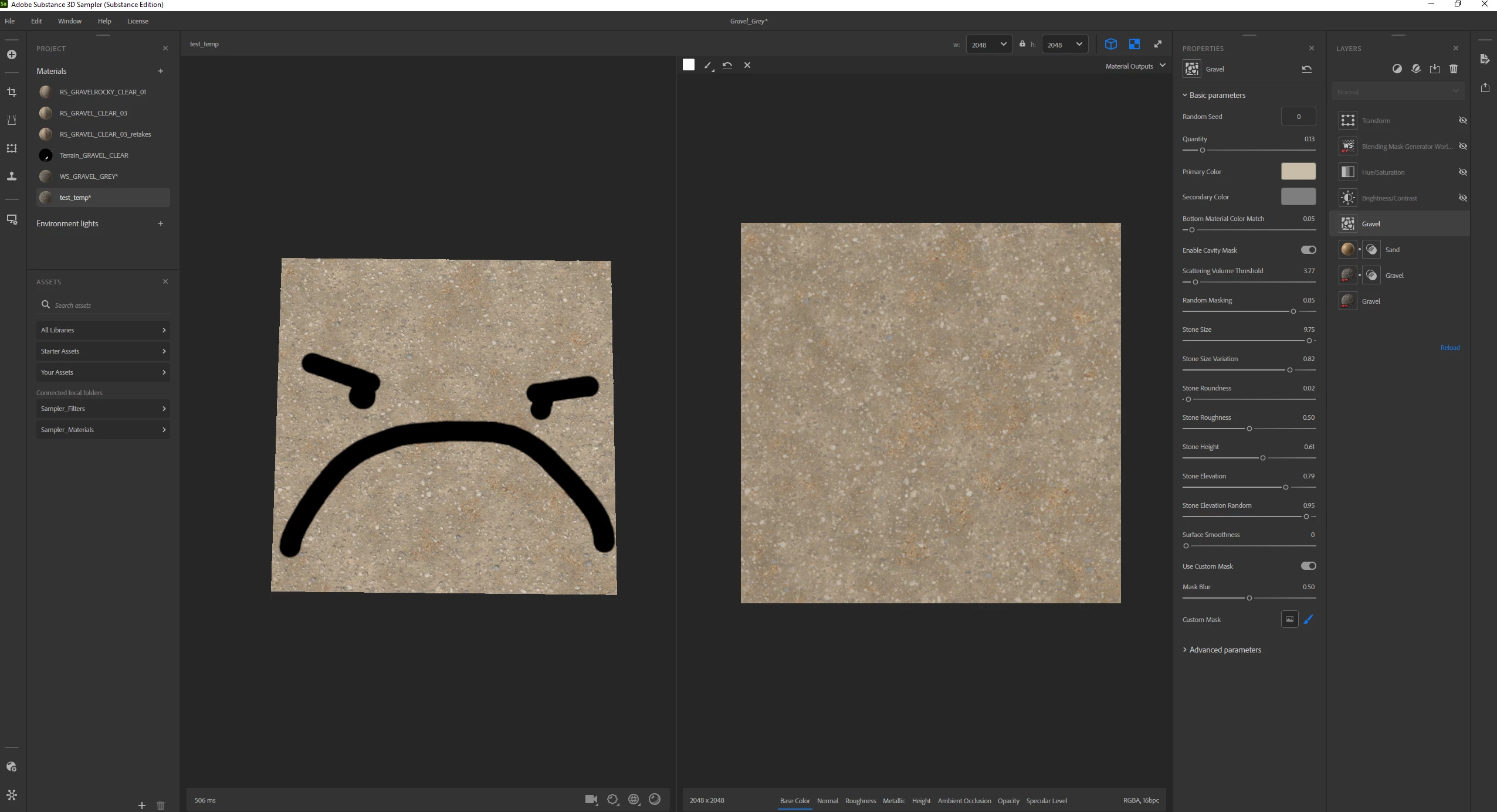Open the Material Outputs dropdown

click(1135, 66)
